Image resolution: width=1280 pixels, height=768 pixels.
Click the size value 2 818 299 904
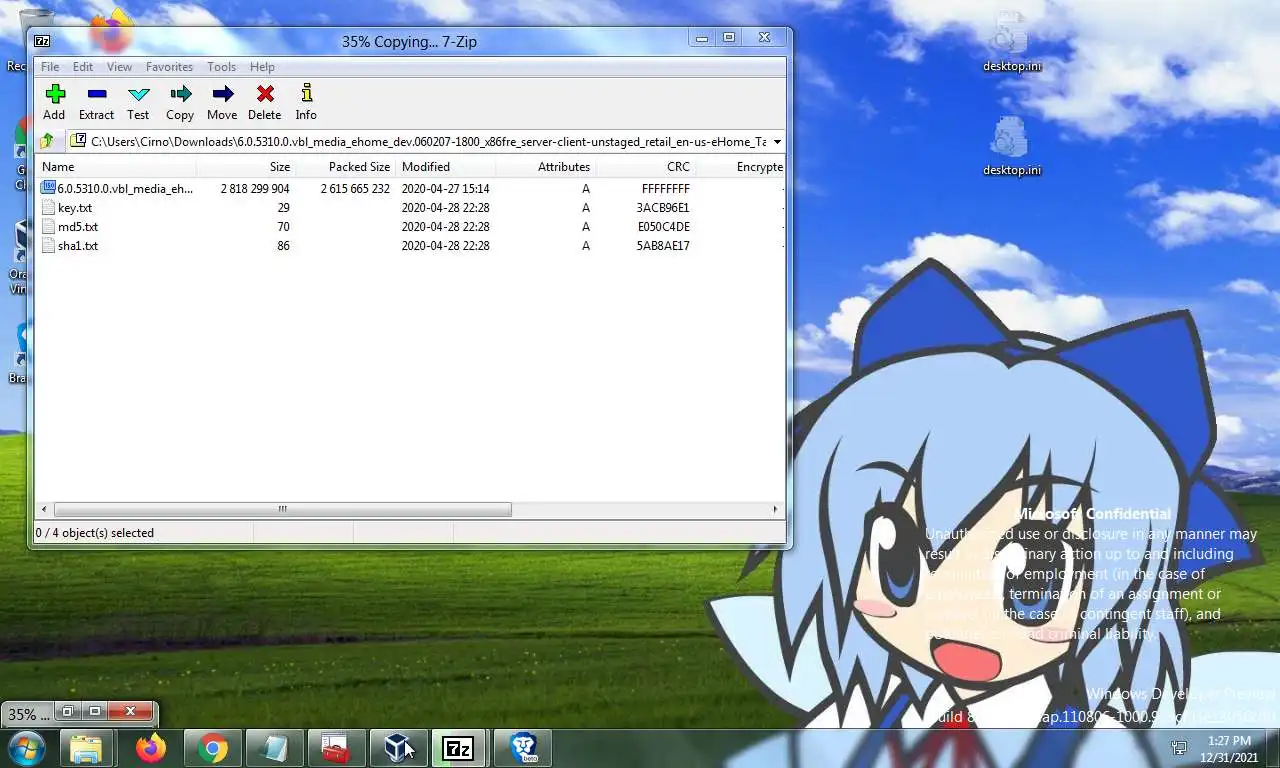[x=255, y=188]
